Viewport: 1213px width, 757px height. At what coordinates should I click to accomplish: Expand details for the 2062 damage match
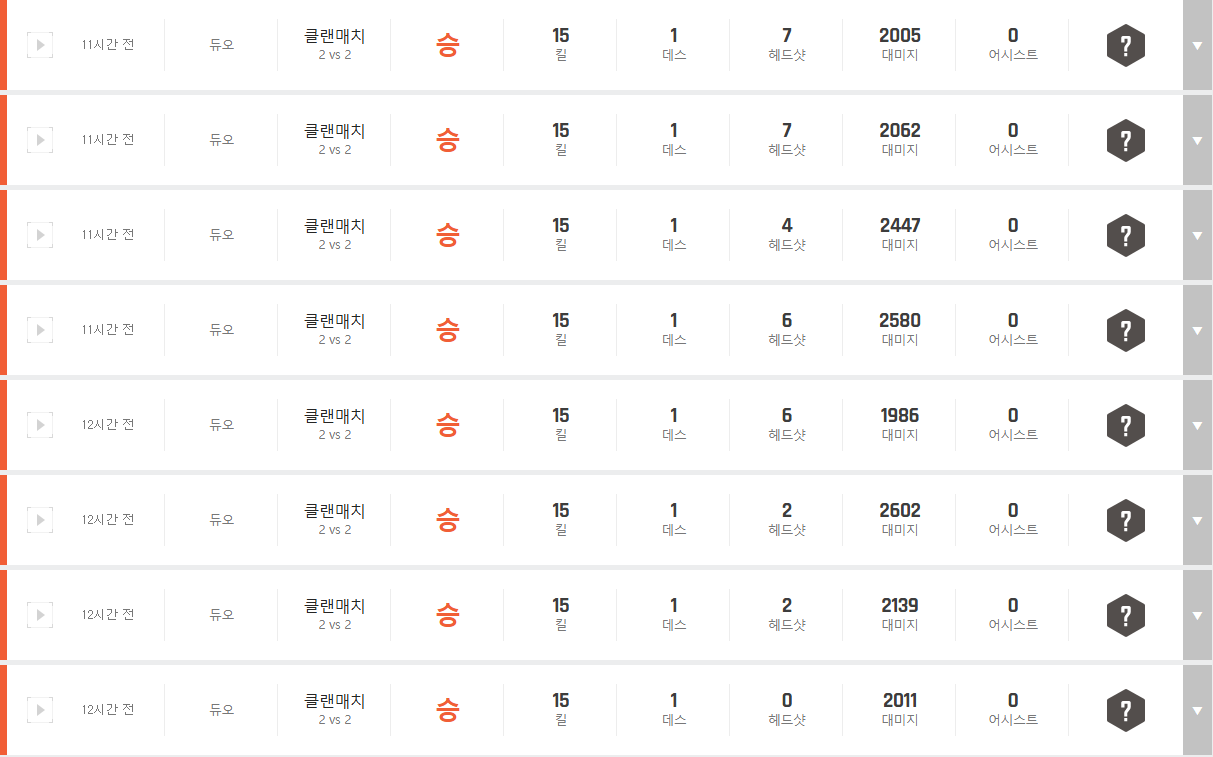[1197, 141]
